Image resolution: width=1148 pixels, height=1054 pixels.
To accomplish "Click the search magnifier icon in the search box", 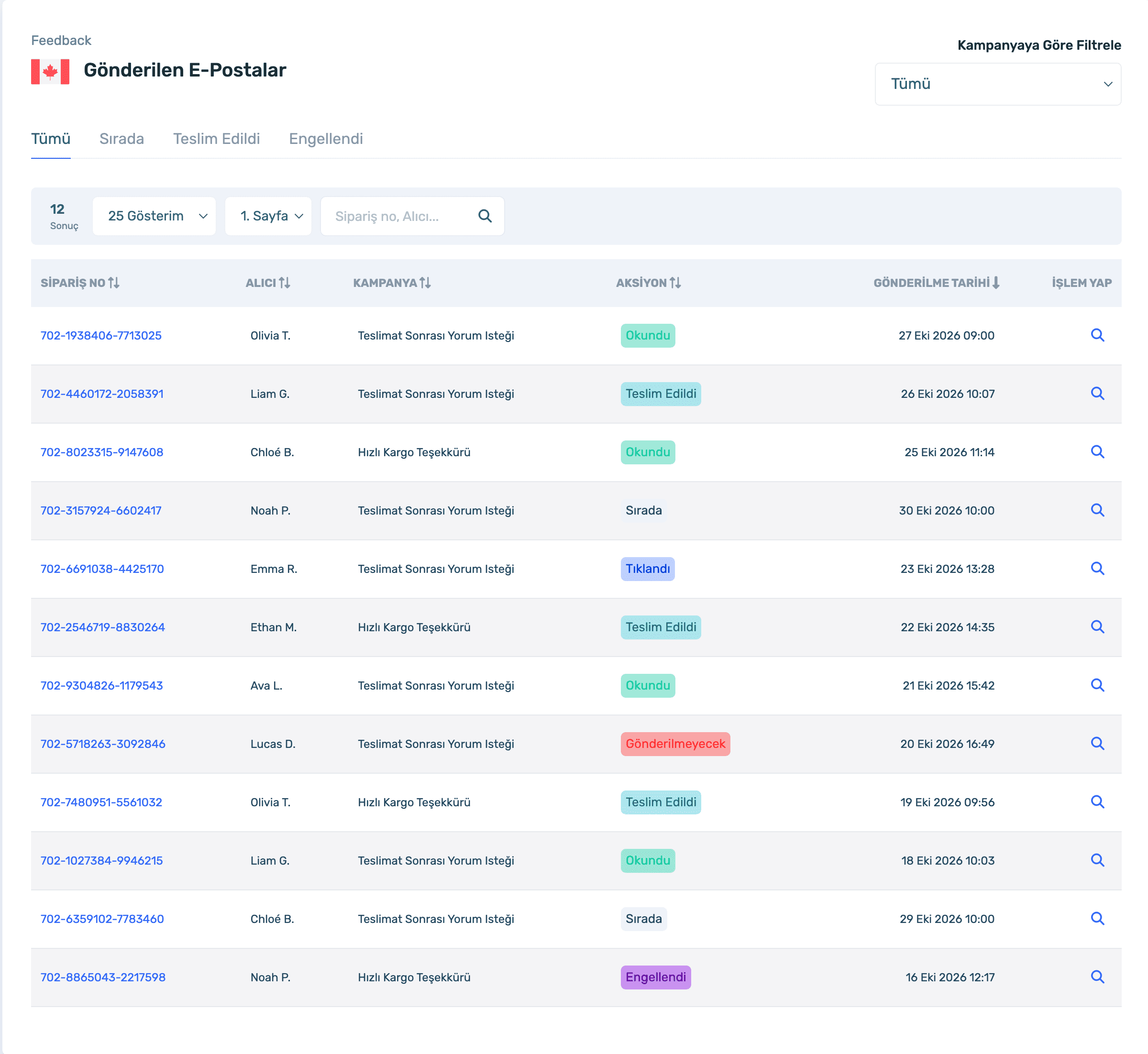I will 485,216.
